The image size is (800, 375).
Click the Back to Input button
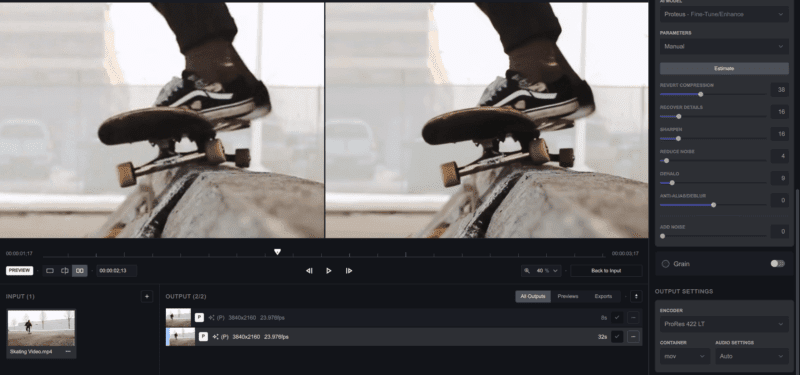606,271
